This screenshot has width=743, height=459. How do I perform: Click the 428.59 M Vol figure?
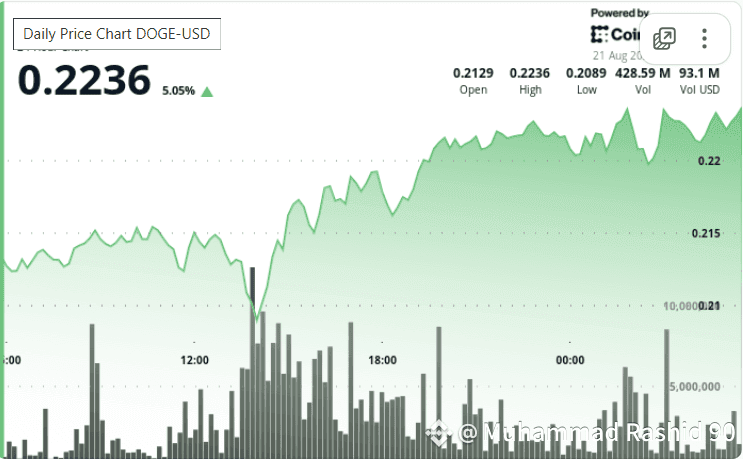point(643,73)
